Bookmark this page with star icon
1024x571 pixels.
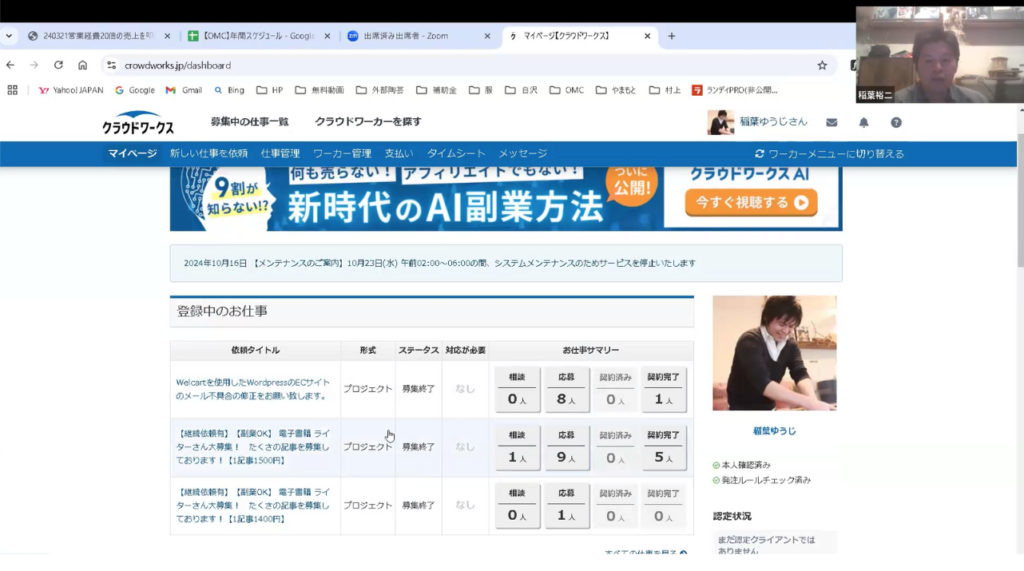[822, 65]
